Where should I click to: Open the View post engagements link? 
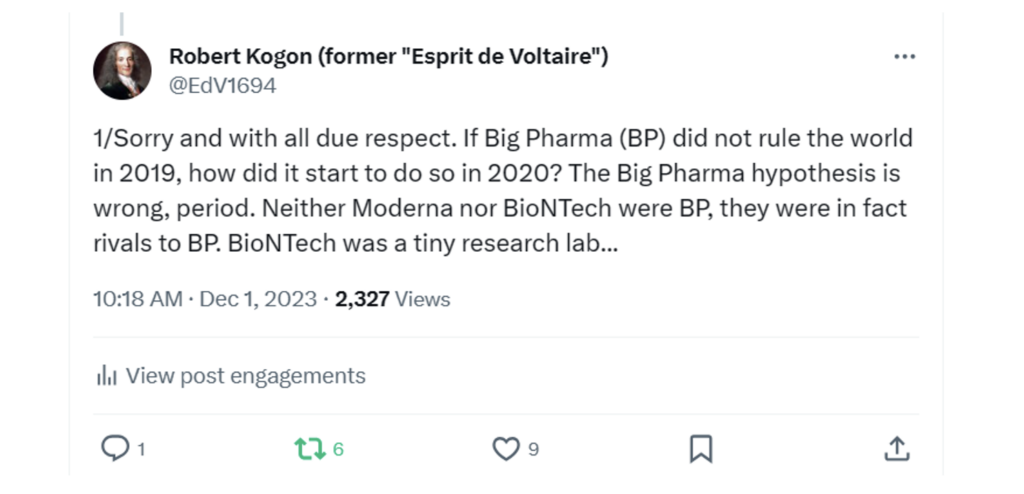click(x=246, y=376)
